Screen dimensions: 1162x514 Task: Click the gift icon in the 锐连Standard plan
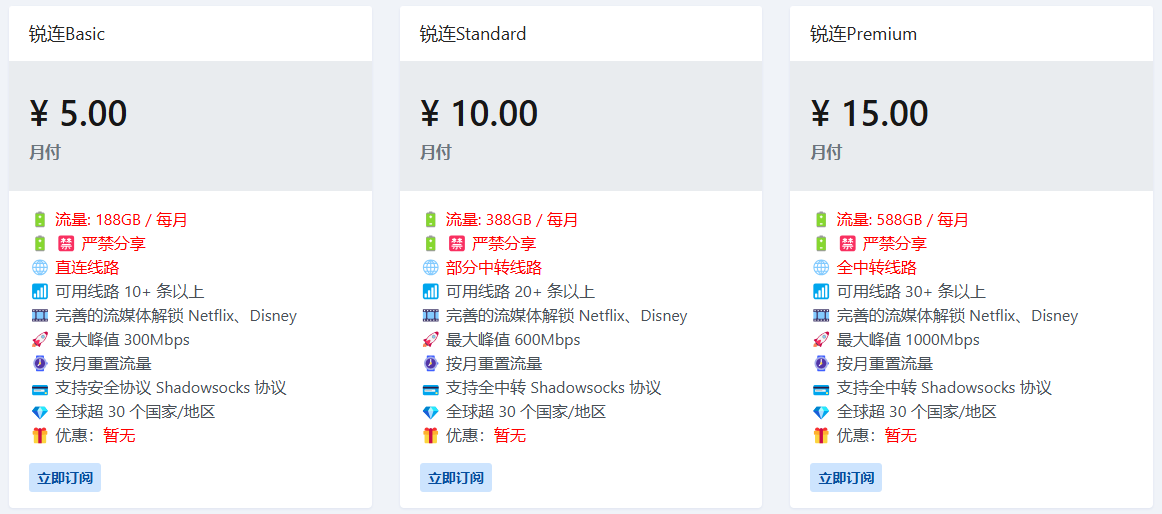click(x=431, y=435)
